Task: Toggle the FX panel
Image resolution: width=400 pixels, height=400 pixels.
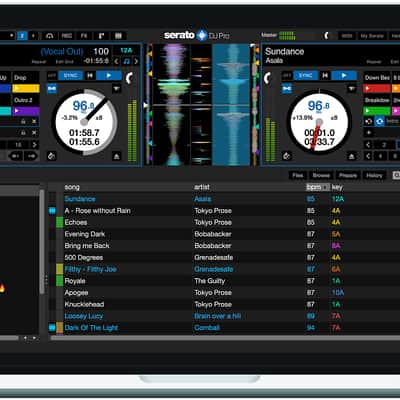Action: (x=84, y=36)
